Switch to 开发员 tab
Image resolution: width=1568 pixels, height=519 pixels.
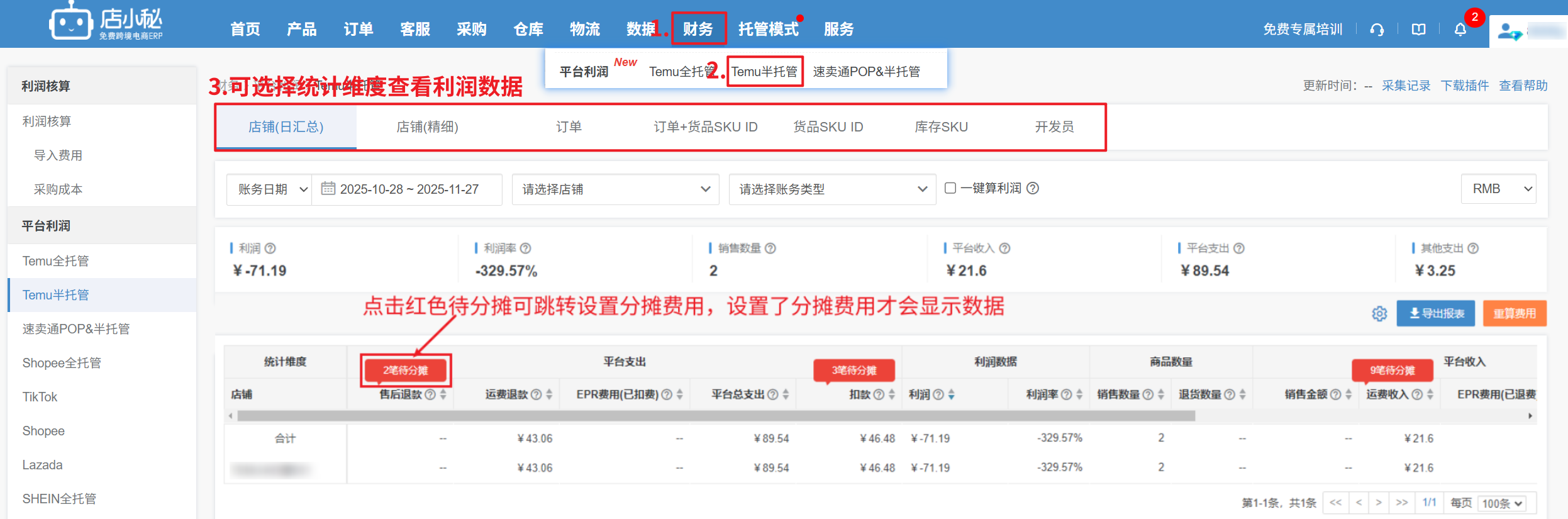(x=1054, y=127)
